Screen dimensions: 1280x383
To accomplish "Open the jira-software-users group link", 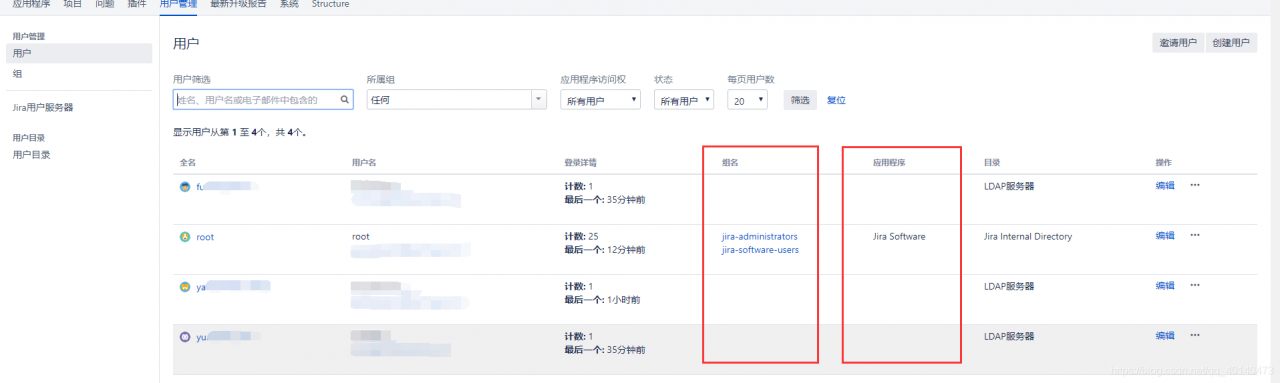I will (x=760, y=250).
